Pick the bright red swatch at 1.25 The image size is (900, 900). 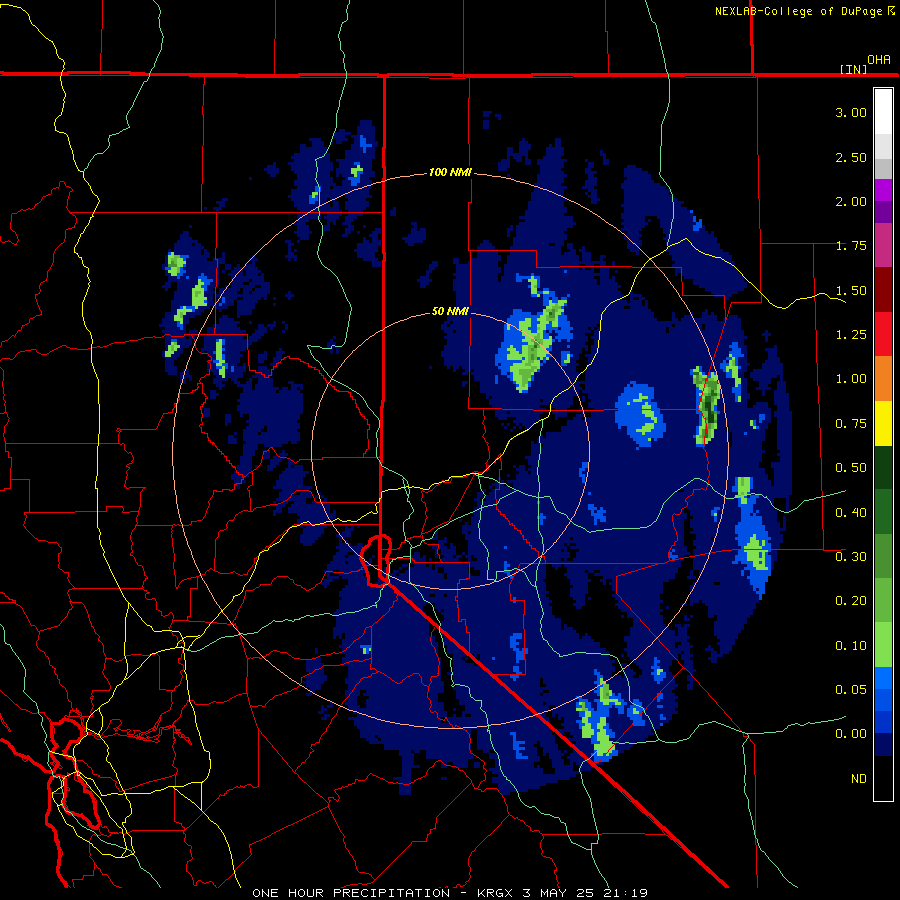pos(883,334)
